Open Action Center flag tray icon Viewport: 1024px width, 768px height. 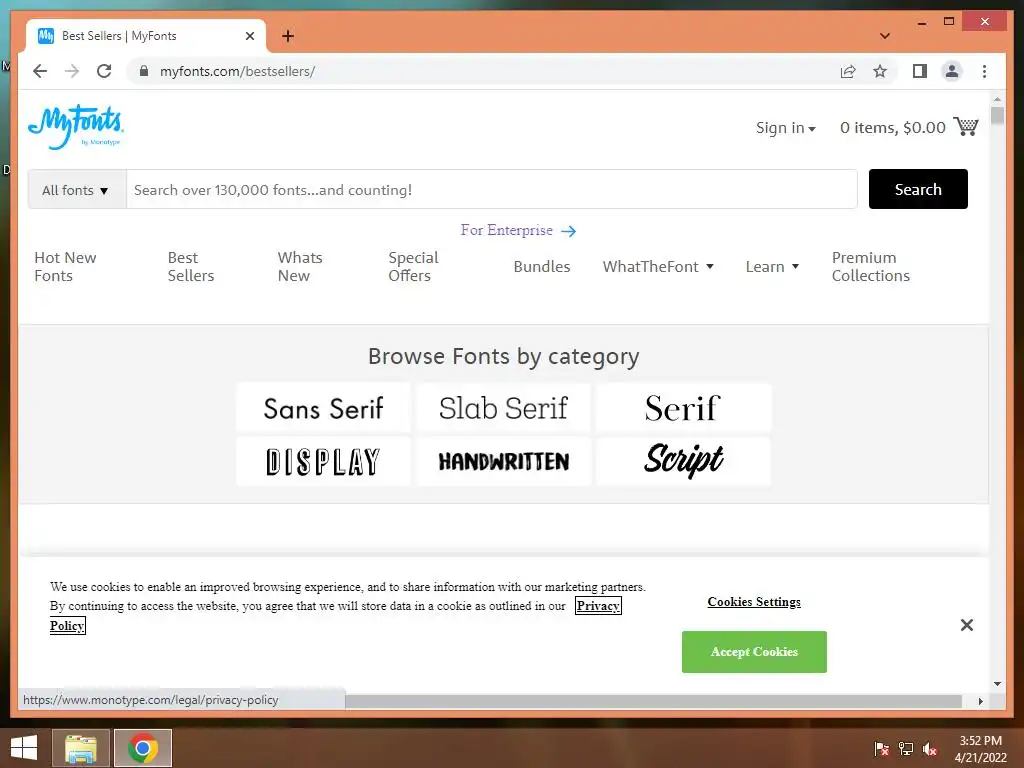tap(881, 749)
